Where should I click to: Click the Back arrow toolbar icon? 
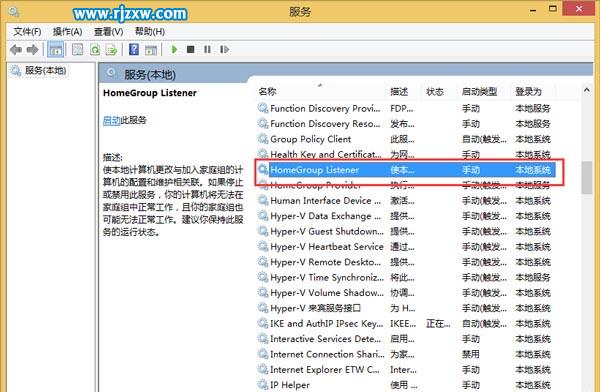click(x=16, y=49)
